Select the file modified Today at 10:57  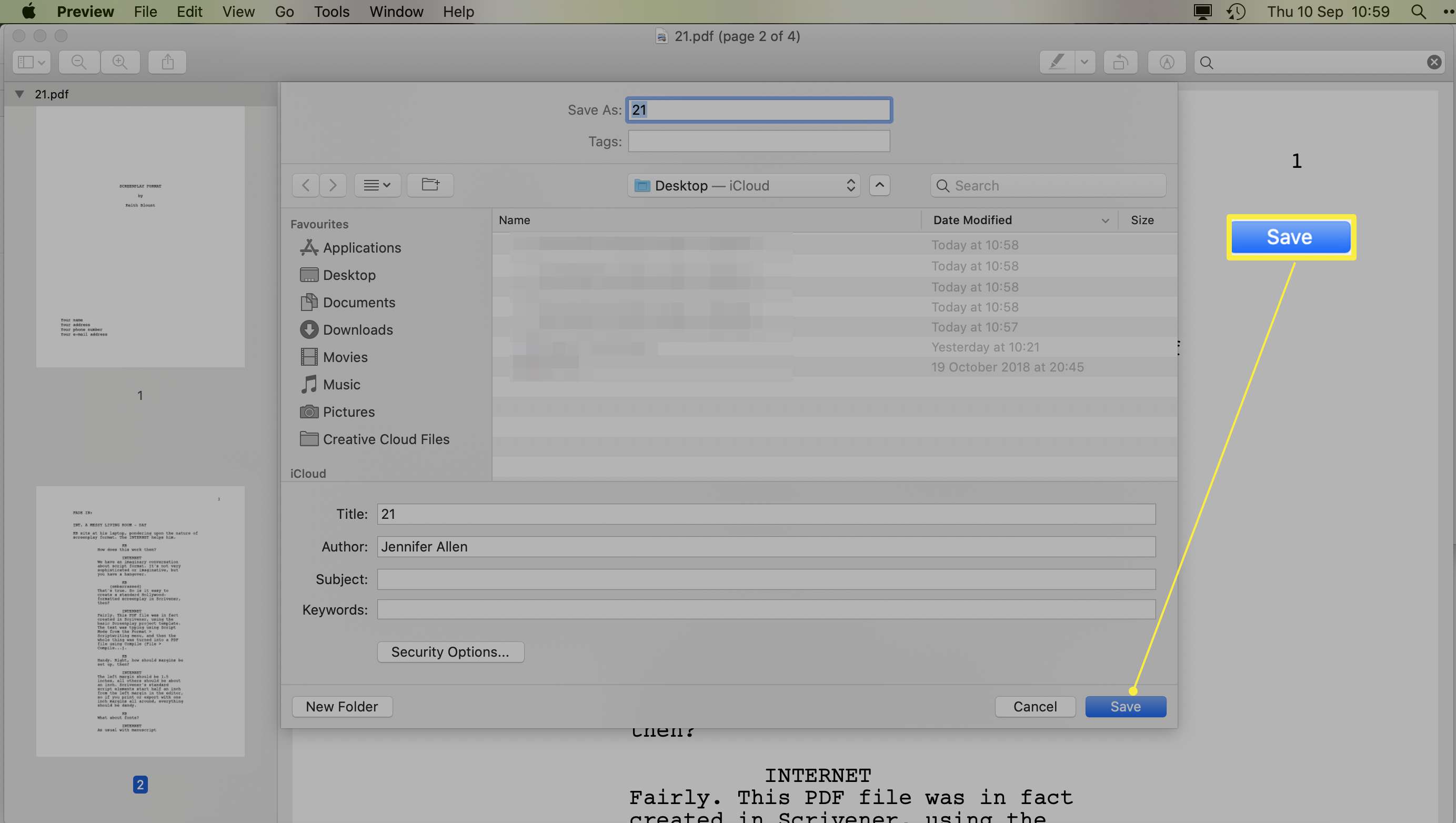[835, 327]
